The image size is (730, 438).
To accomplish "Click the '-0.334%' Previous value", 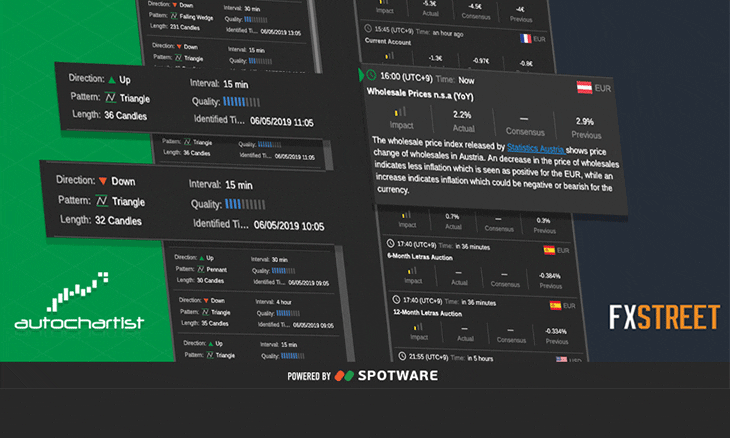I will [x=555, y=331].
